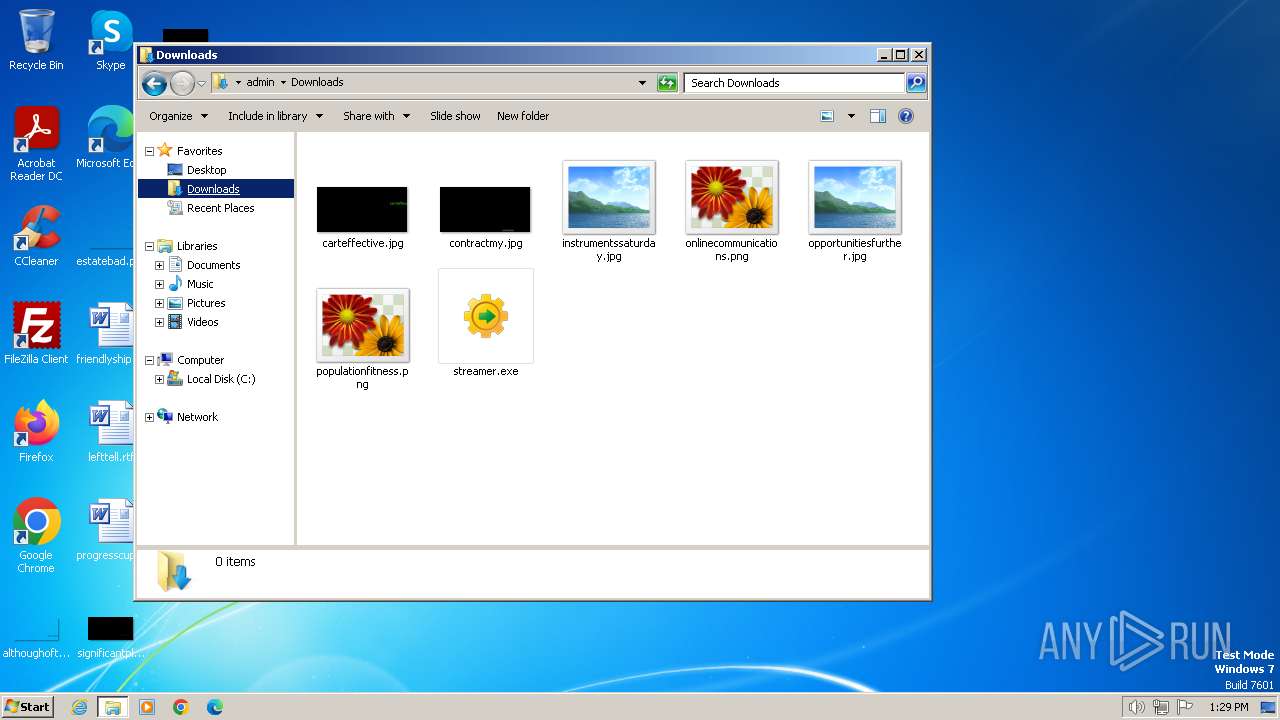Screen dimensions: 1280x720
Task: Focus the Search Downloads field
Action: (795, 83)
